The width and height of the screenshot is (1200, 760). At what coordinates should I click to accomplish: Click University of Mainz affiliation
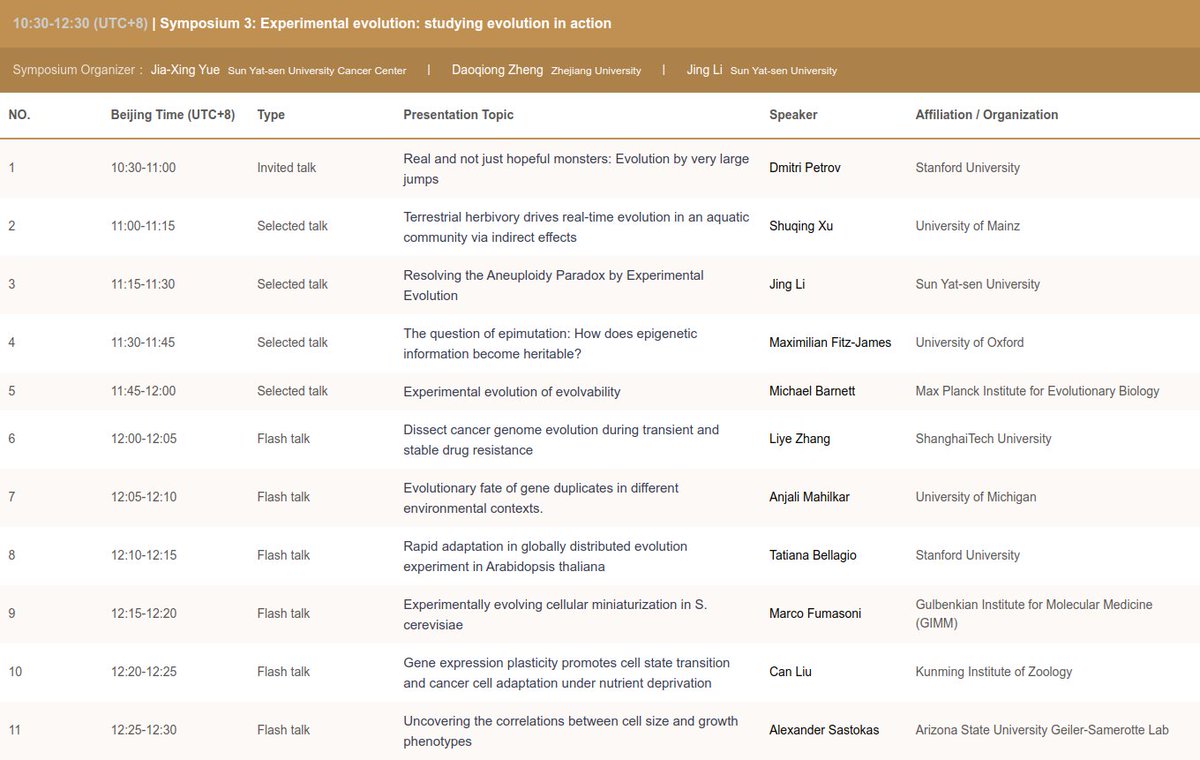(968, 226)
